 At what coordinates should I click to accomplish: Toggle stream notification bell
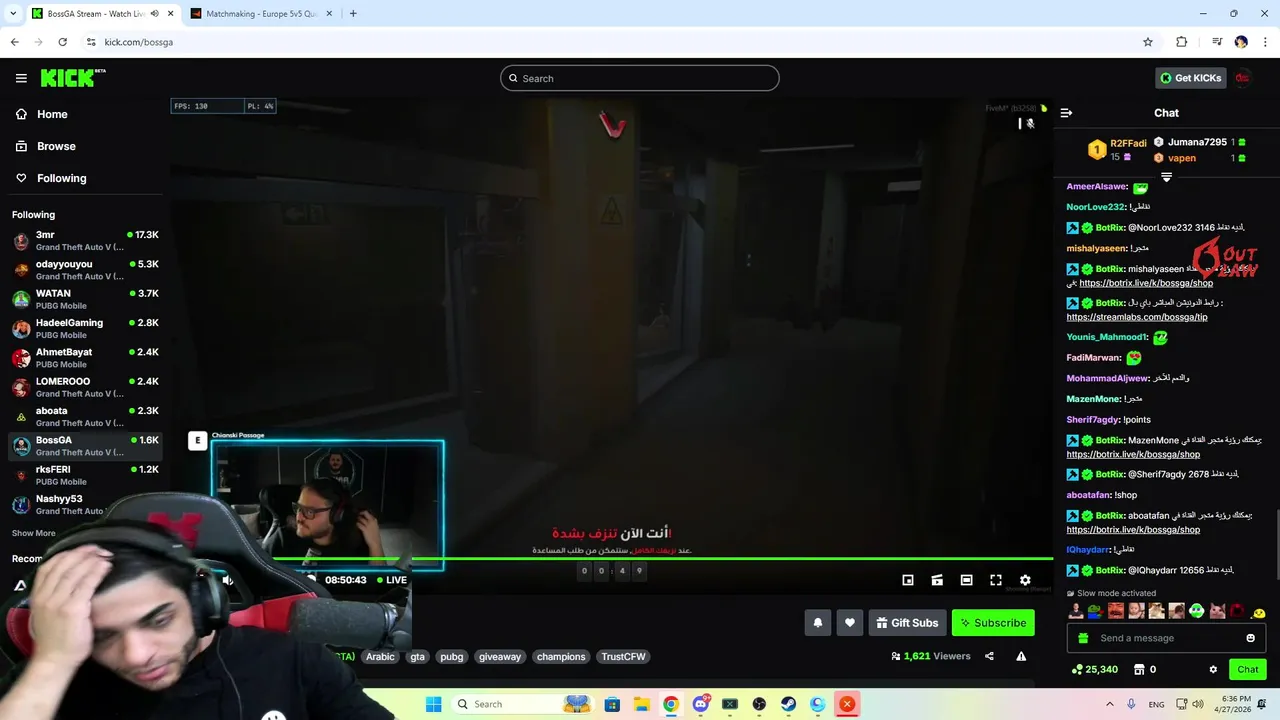click(818, 623)
